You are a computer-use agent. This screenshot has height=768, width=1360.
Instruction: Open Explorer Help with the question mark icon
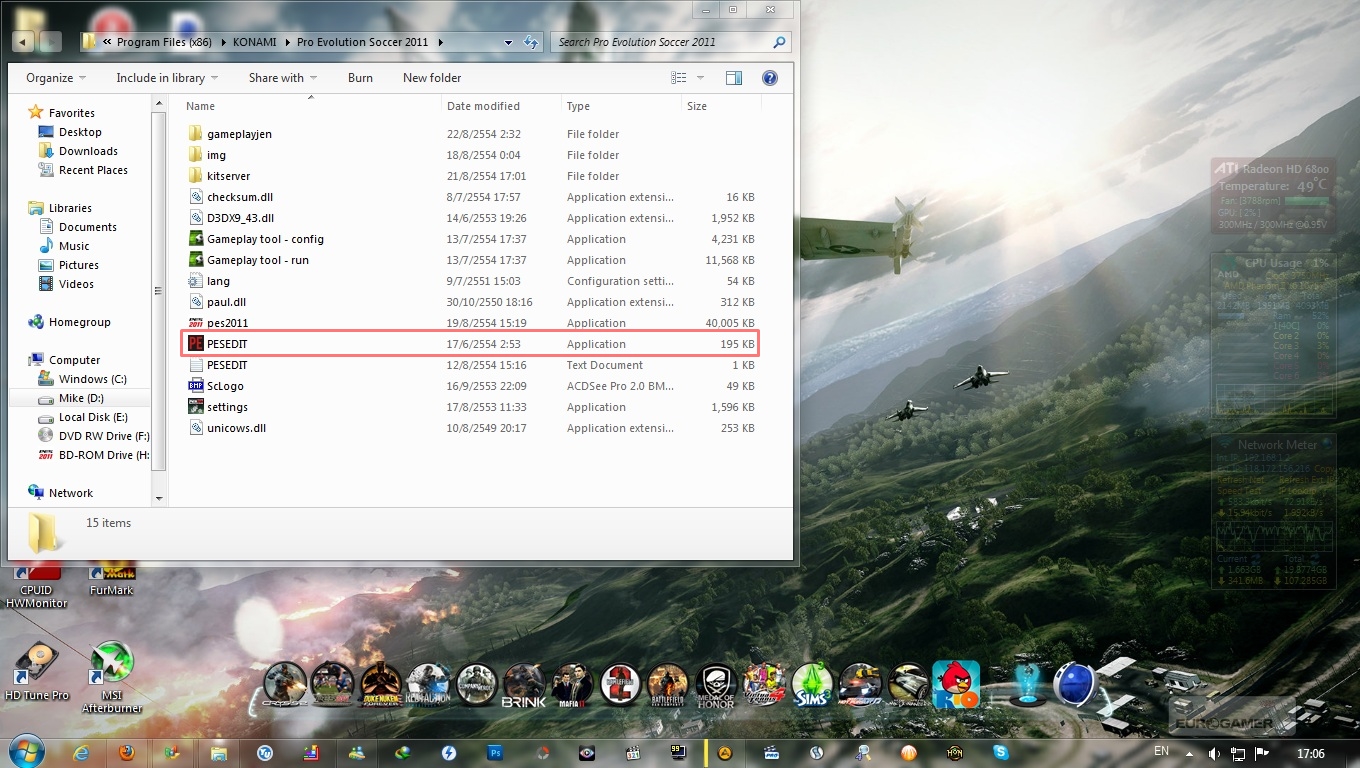770,78
